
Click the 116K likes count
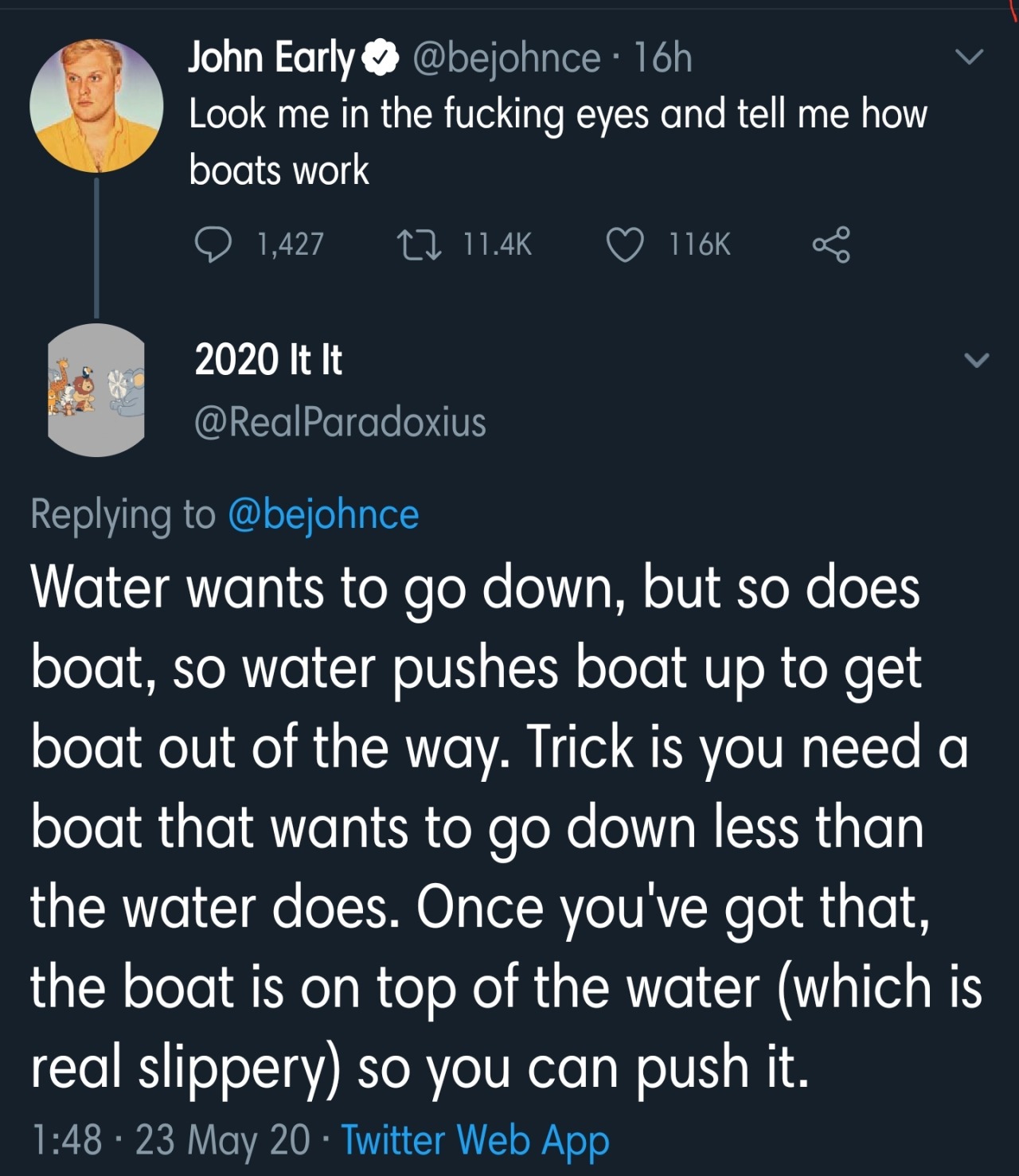tap(700, 244)
